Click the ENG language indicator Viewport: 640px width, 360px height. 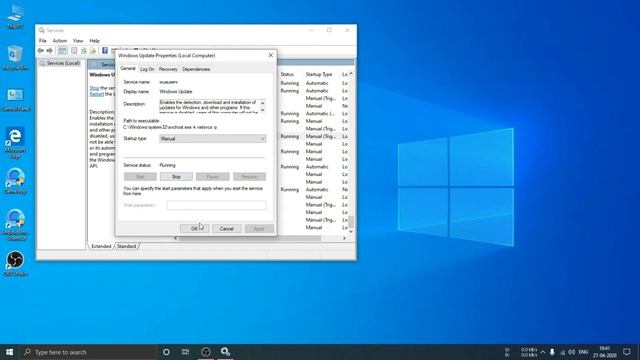coord(583,352)
